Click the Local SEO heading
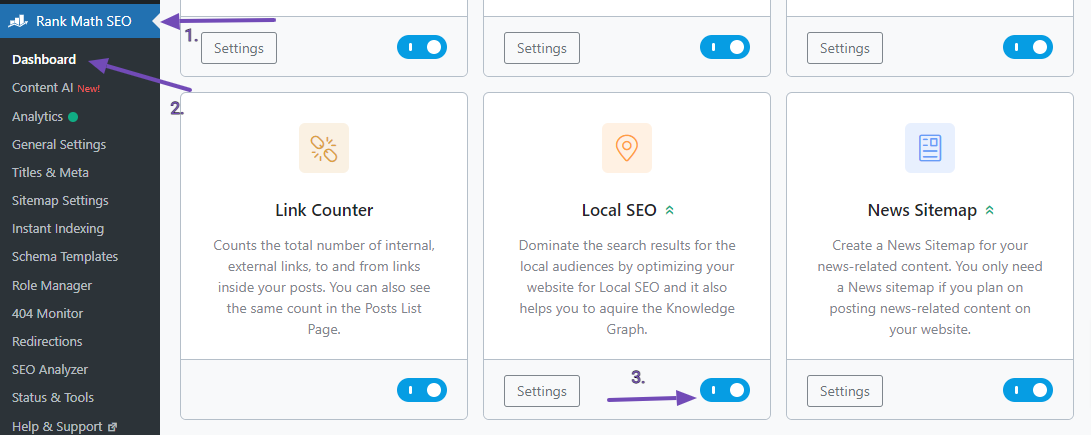Image resolution: width=1091 pixels, height=435 pixels. pyautogui.click(x=619, y=210)
